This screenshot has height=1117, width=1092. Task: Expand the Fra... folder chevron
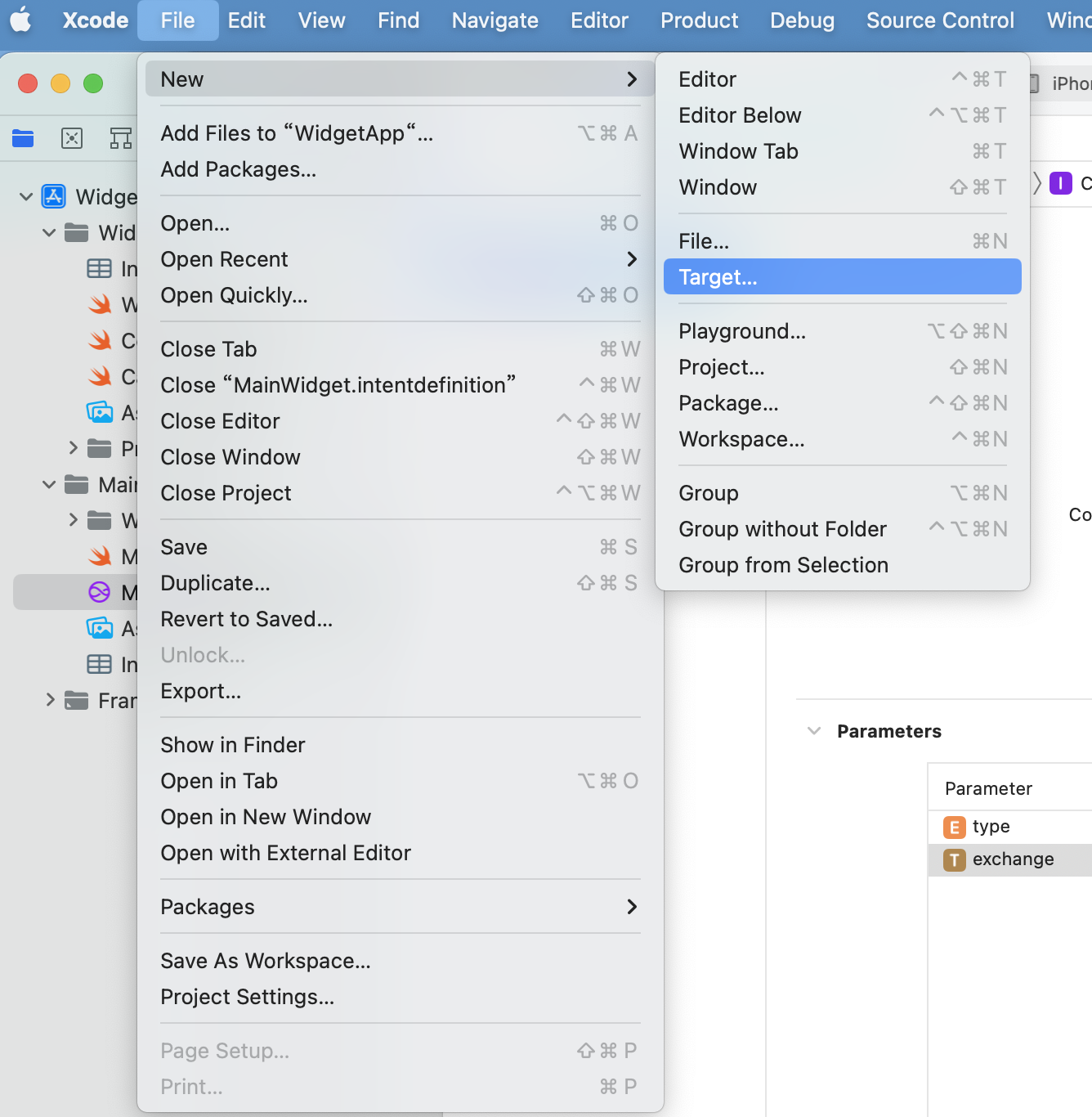pyautogui.click(x=51, y=699)
